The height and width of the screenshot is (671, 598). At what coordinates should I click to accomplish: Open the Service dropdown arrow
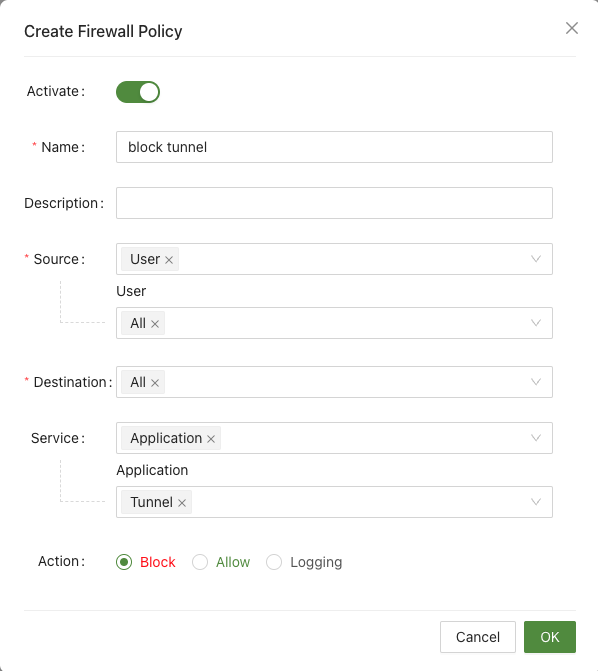[536, 438]
